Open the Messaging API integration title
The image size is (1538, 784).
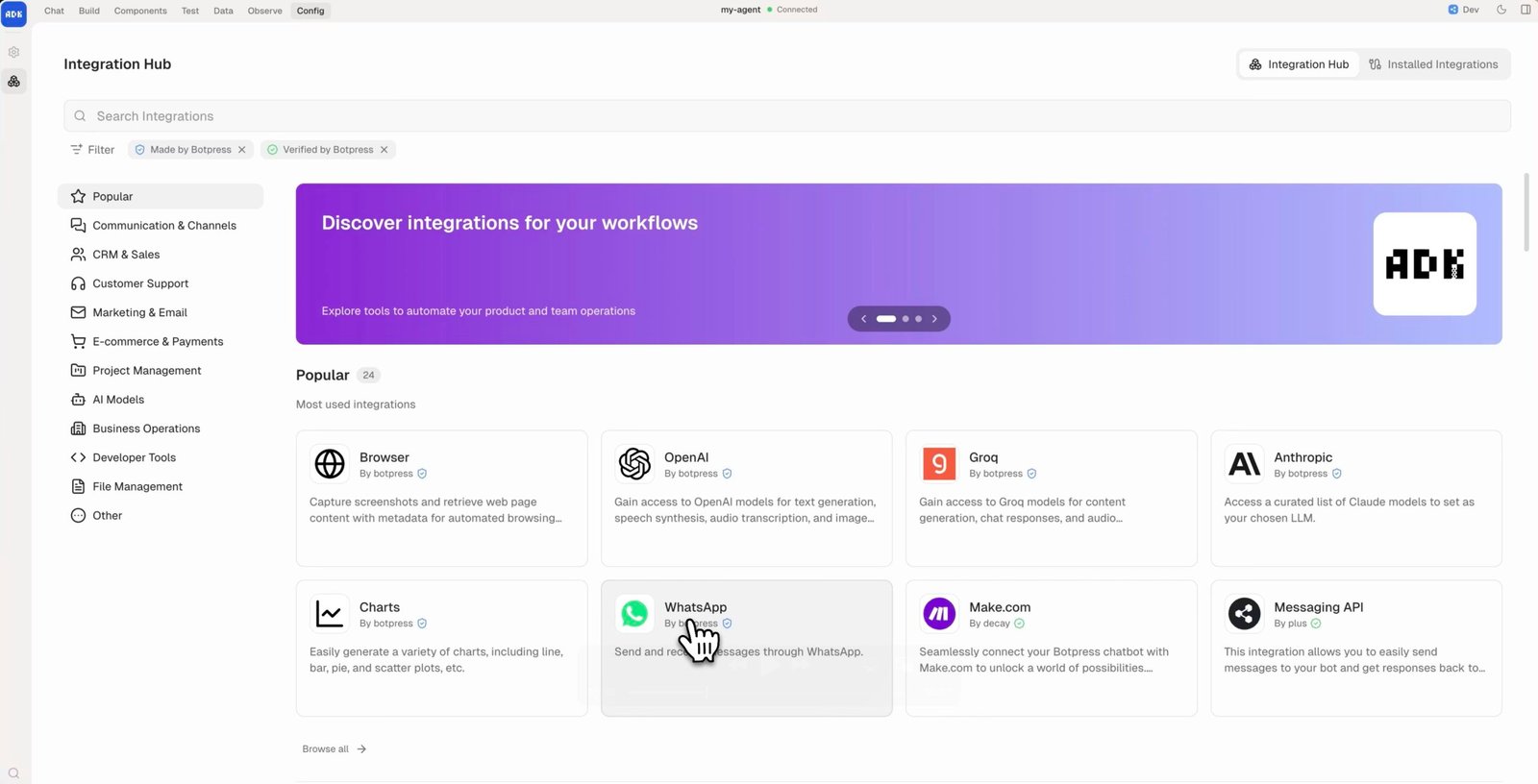(x=1318, y=607)
